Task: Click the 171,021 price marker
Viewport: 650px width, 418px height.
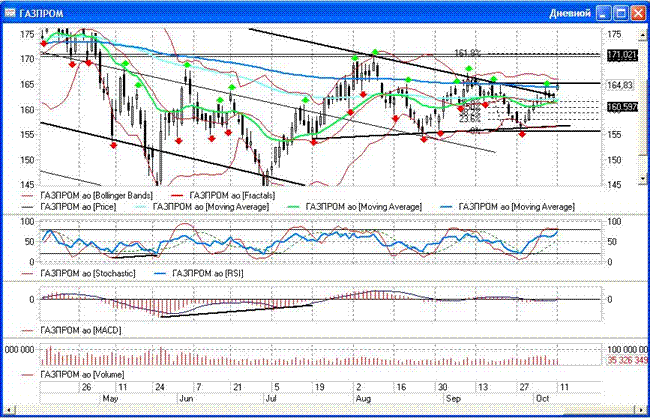Action: click(622, 54)
